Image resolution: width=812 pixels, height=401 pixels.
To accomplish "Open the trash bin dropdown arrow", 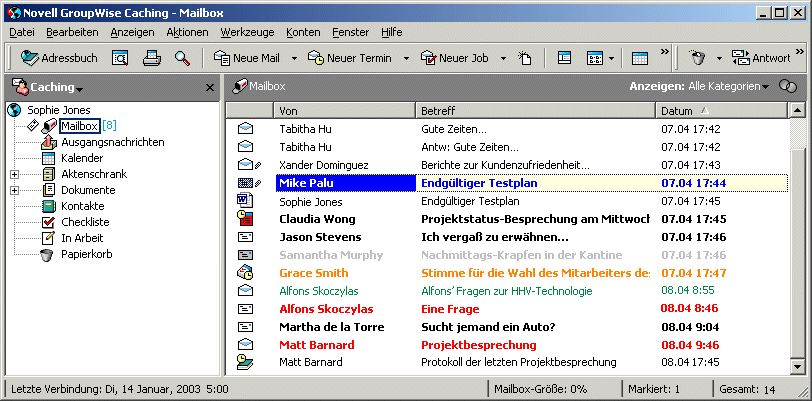I will (719, 59).
